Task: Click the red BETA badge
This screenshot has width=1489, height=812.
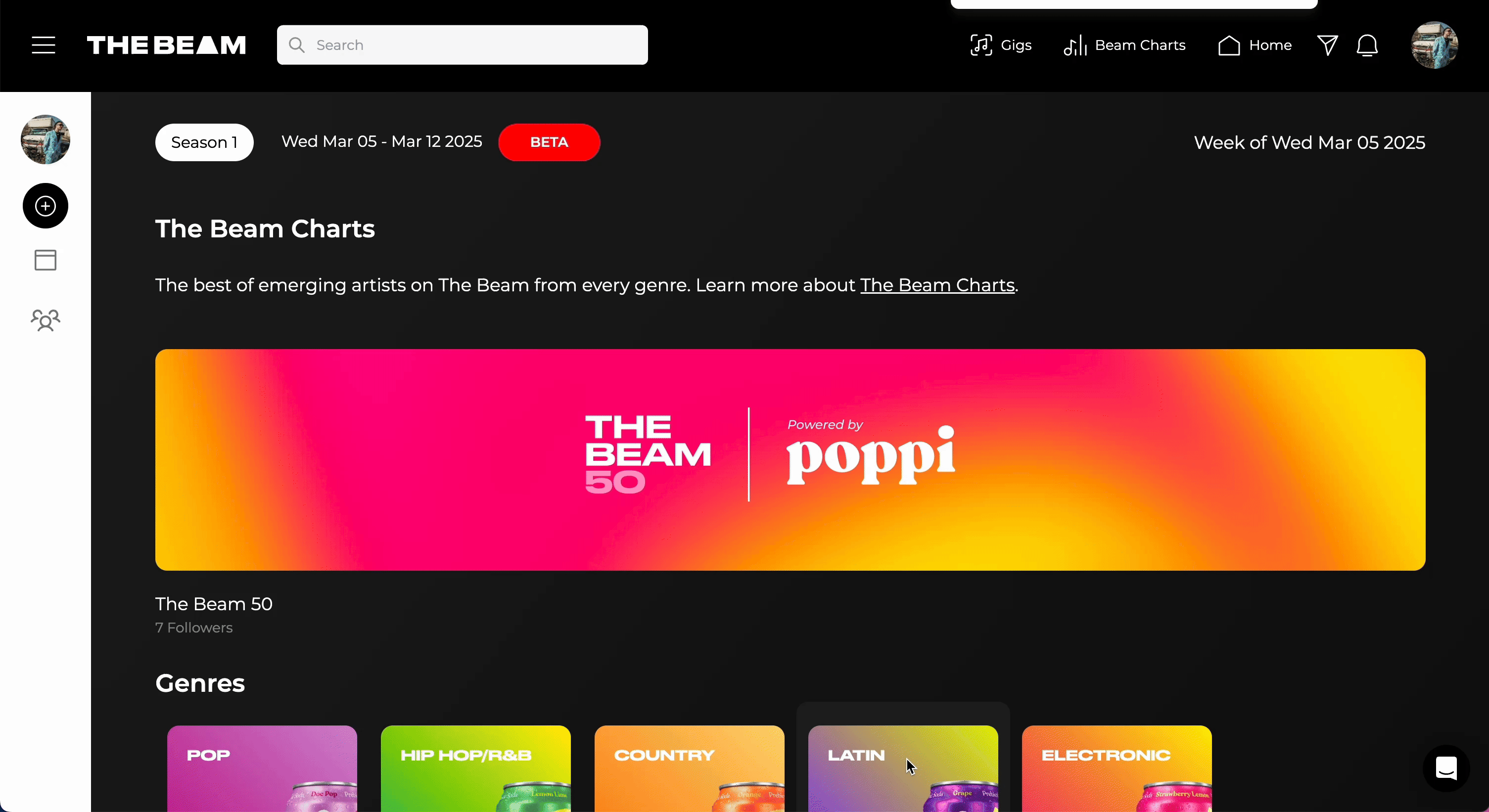Action: tap(549, 142)
